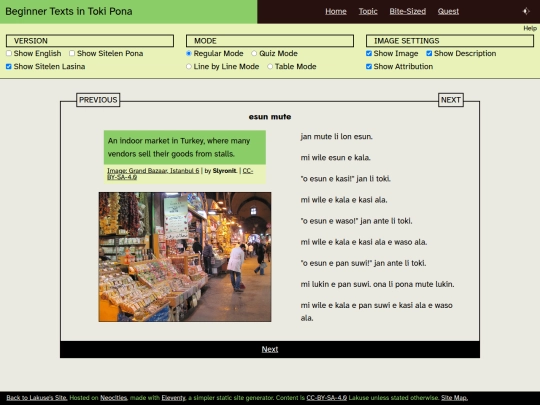
Task: Click line 'jan mute li lon esun.'
Action: coord(336,137)
